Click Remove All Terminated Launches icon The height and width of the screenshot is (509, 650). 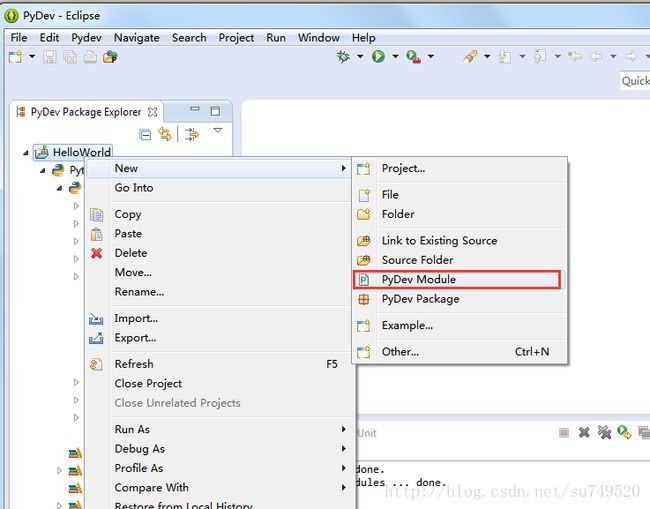pyautogui.click(x=604, y=433)
